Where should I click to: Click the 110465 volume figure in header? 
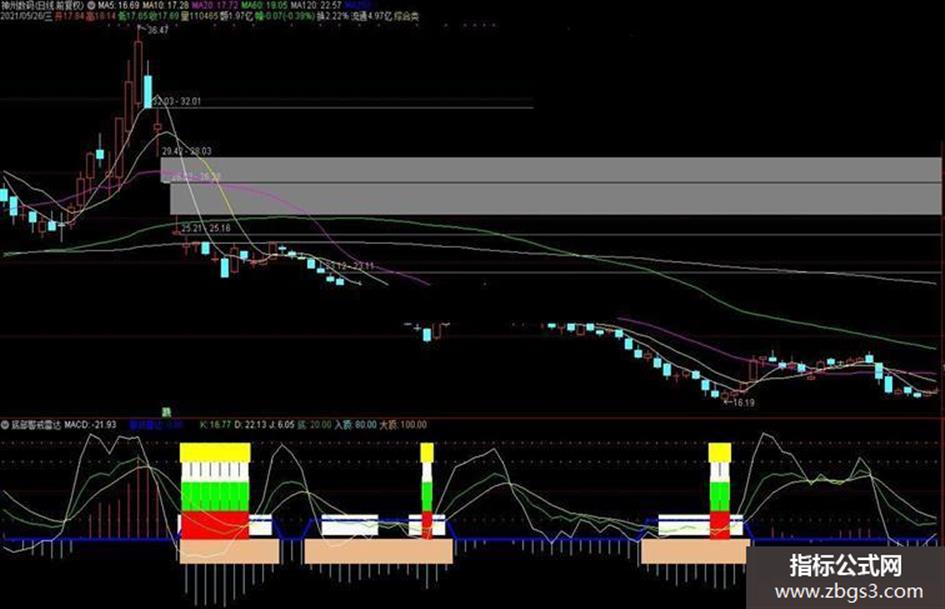click(202, 16)
